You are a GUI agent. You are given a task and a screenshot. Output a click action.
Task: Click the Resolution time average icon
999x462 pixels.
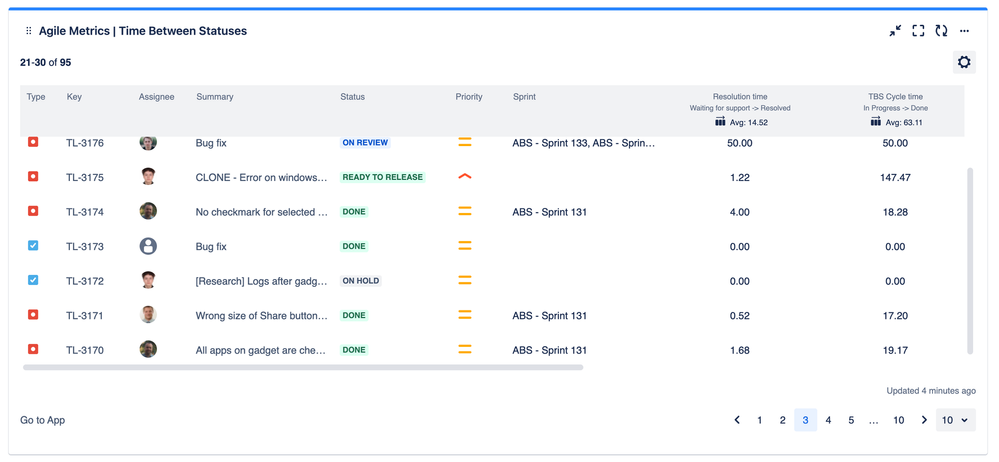point(720,122)
